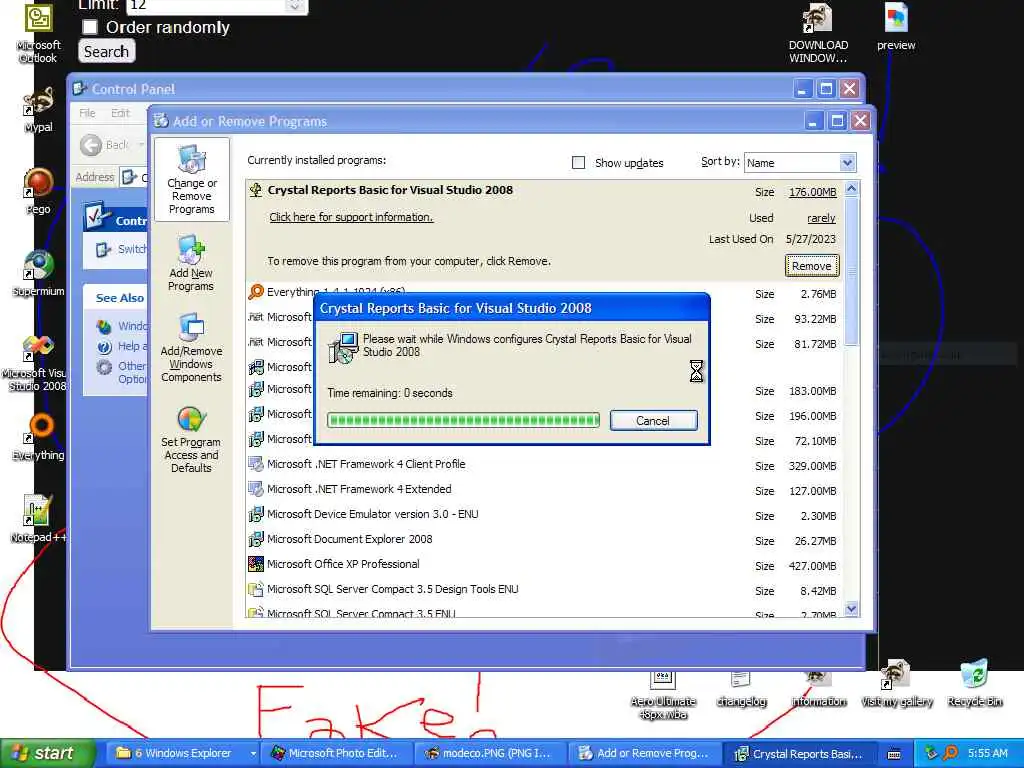Open Aero Ultimate wba desktop file
This screenshot has height=768, width=1024.
pyautogui.click(x=662, y=680)
